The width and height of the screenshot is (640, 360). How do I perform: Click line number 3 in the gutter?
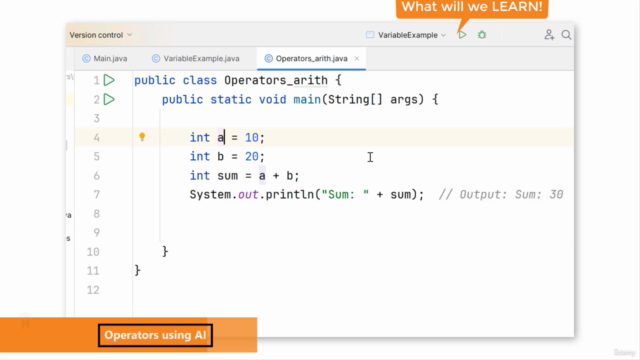coord(96,118)
